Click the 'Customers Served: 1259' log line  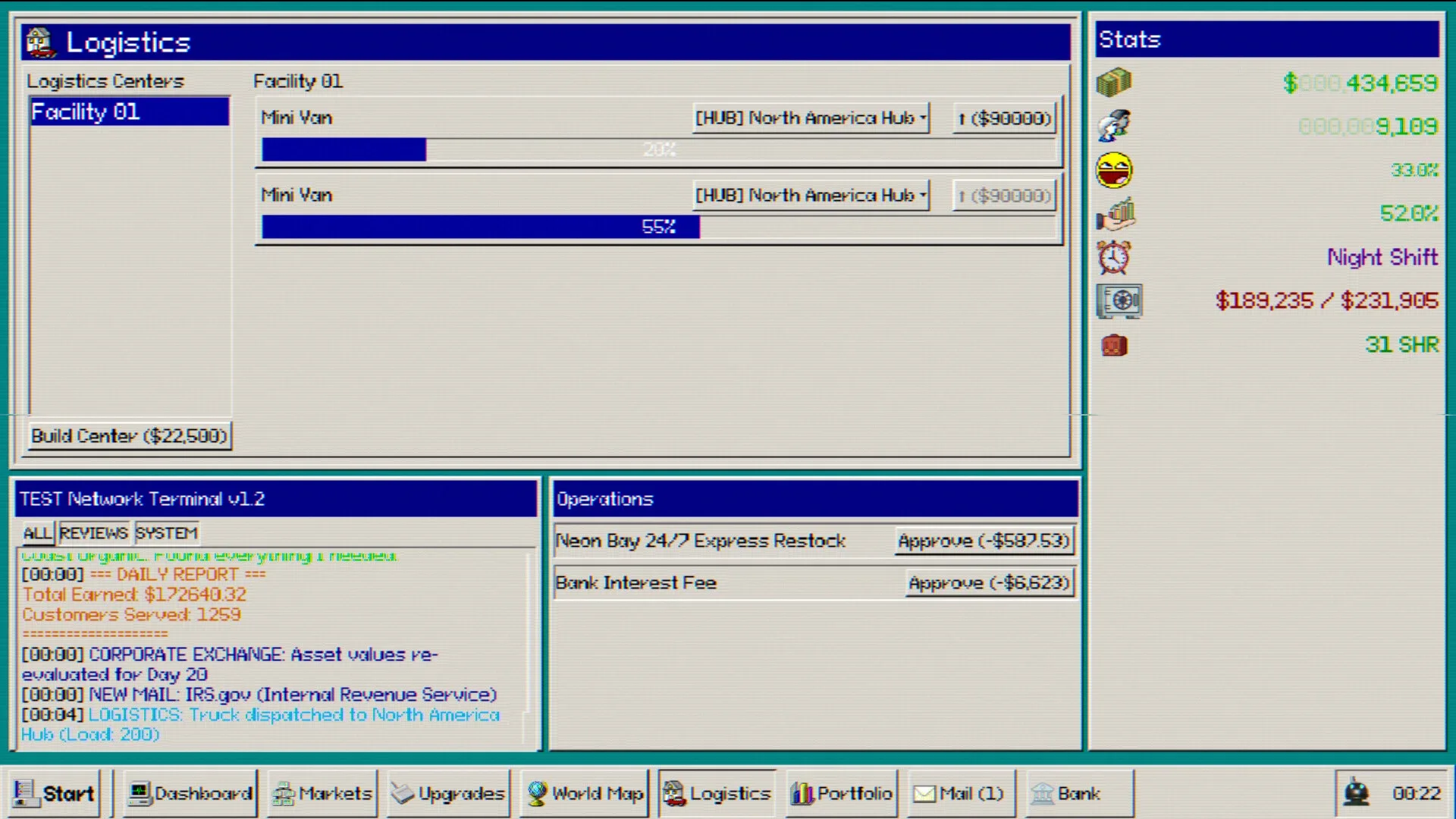(x=131, y=614)
